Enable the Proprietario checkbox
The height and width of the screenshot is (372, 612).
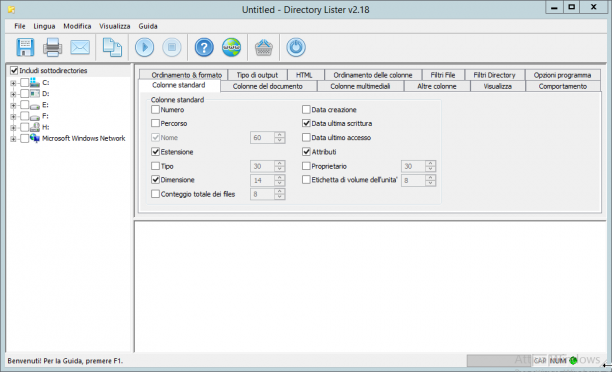[x=306, y=166]
